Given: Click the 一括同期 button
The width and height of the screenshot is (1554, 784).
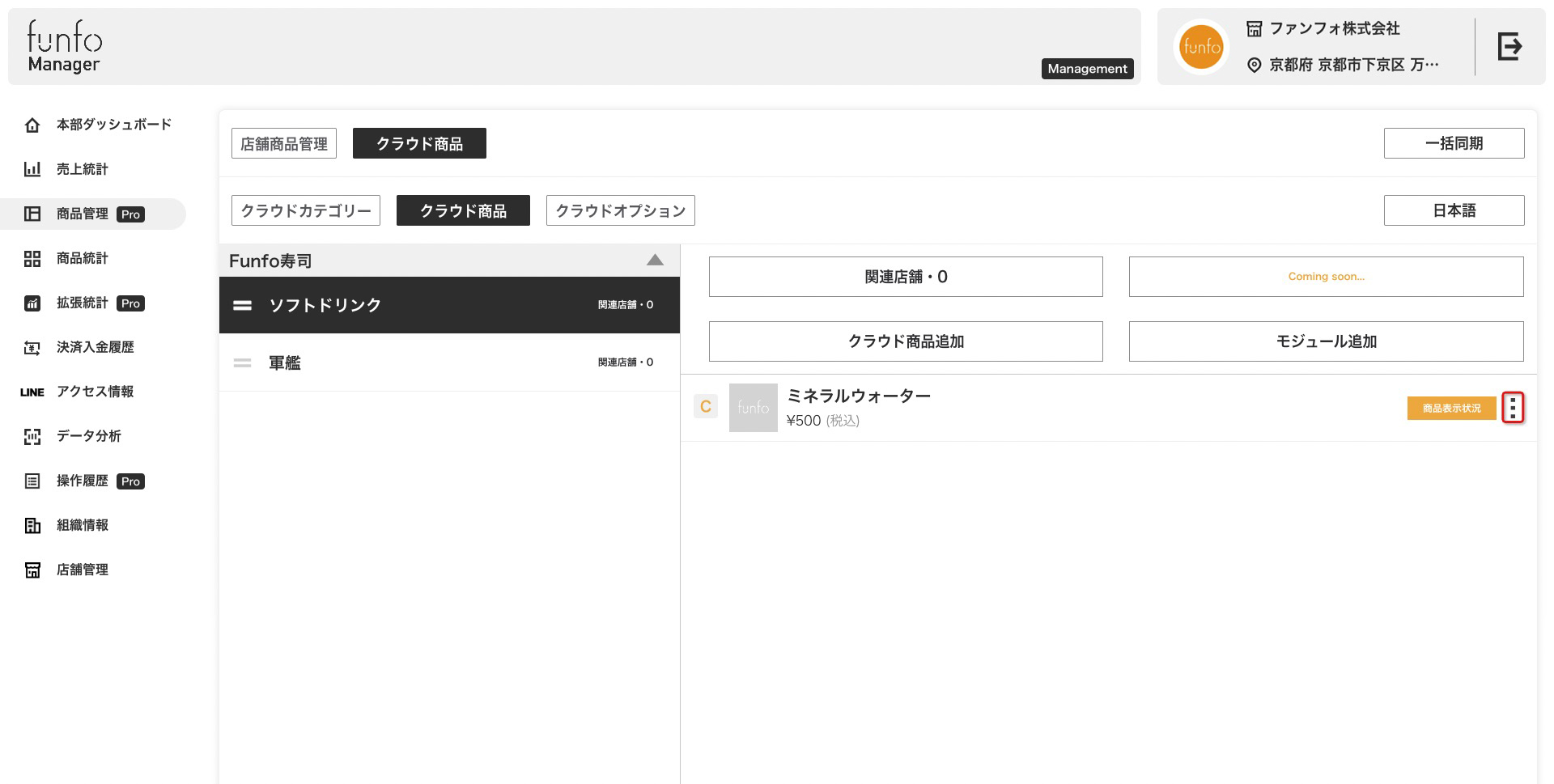Looking at the screenshot, I should (1454, 143).
